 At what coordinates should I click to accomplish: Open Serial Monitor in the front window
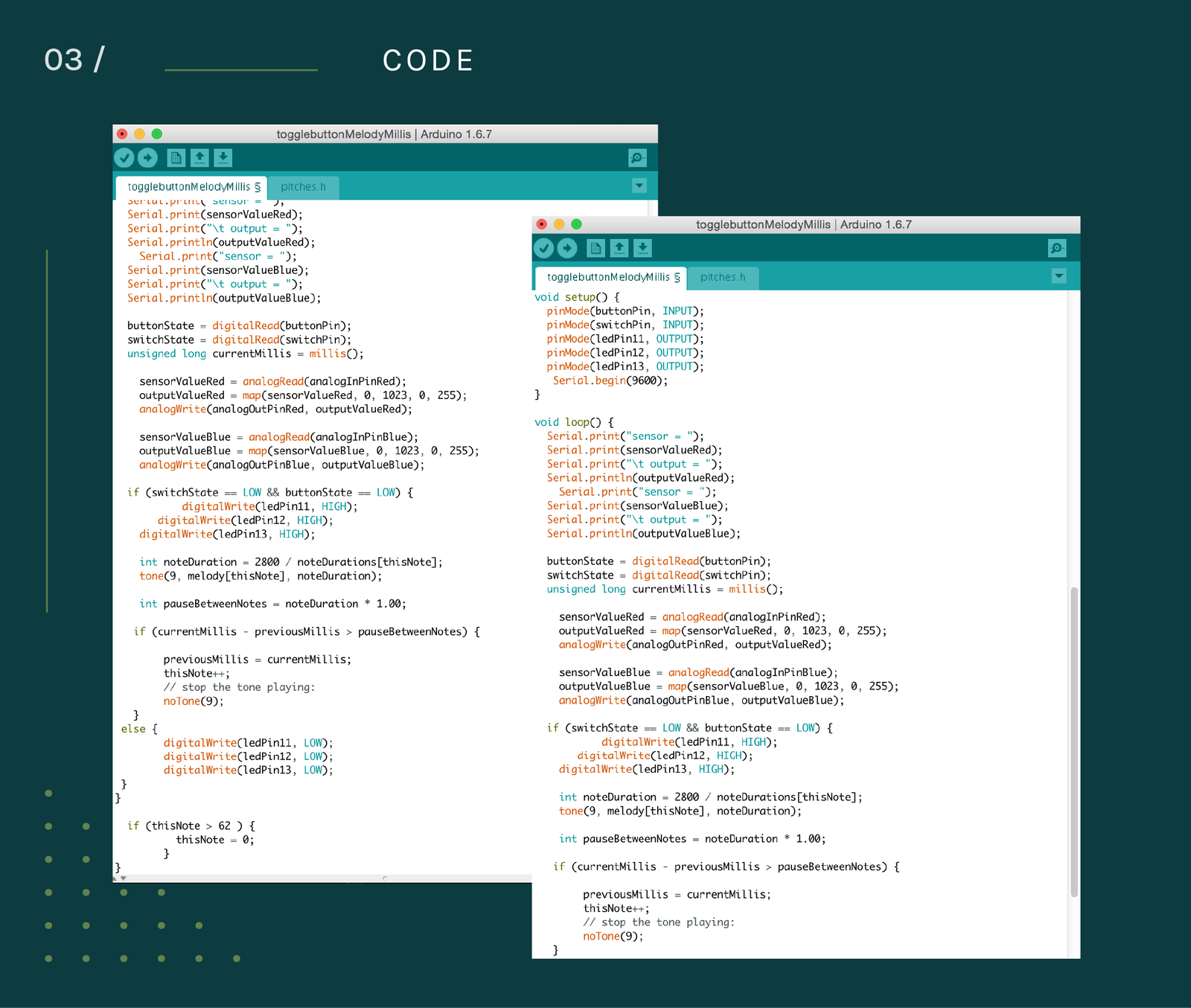tap(1057, 248)
